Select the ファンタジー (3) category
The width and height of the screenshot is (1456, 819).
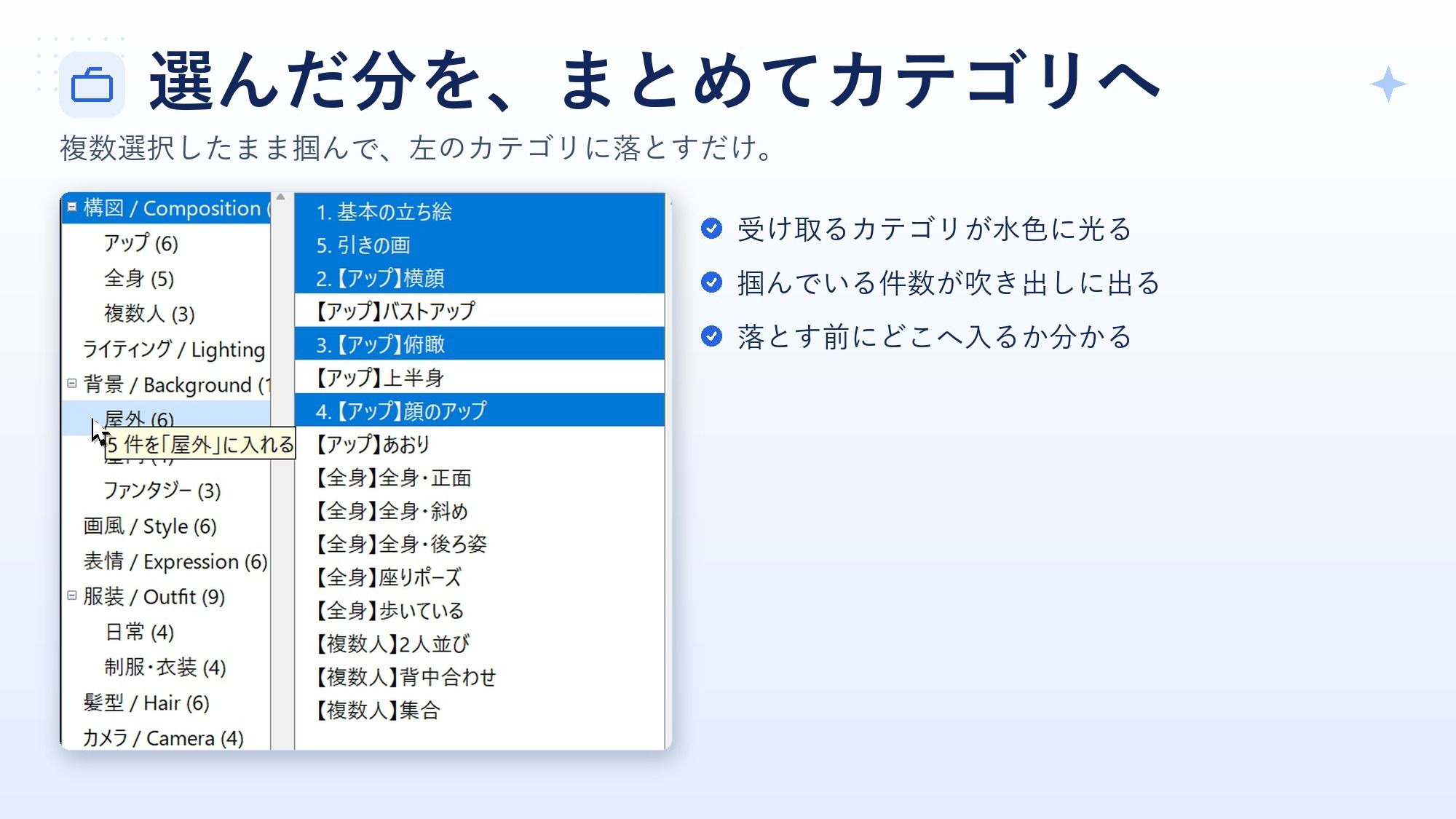point(162,491)
